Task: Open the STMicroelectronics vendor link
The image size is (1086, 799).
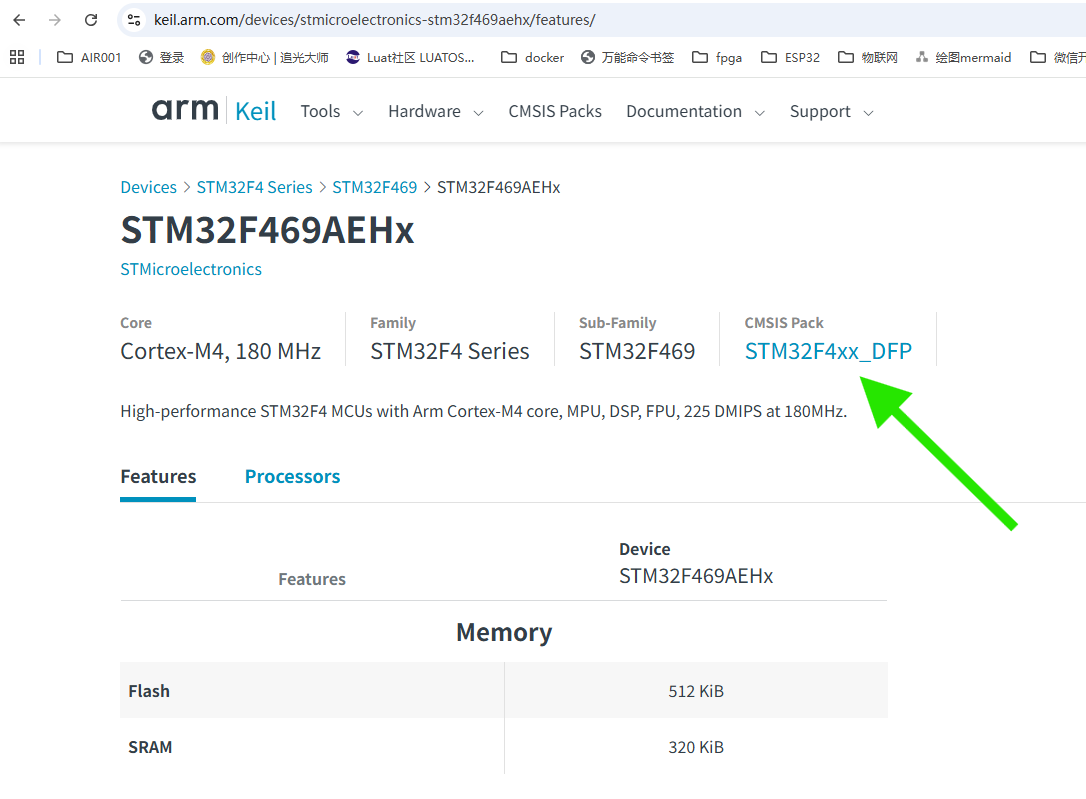Action: point(191,269)
